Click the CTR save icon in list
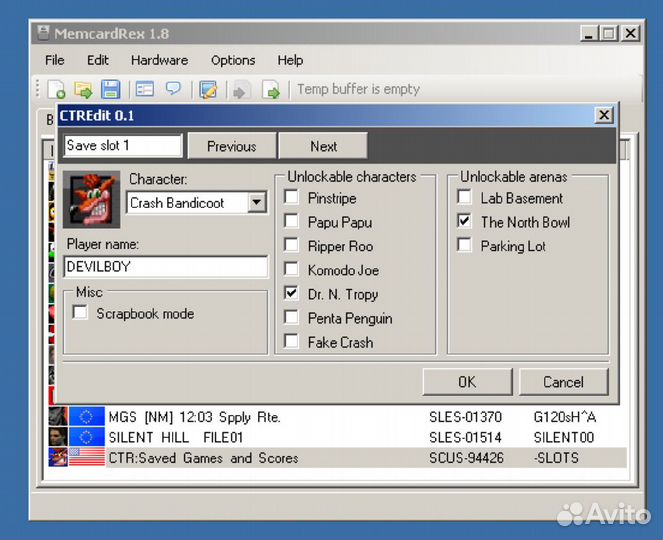The height and width of the screenshot is (540, 663). tap(58, 457)
